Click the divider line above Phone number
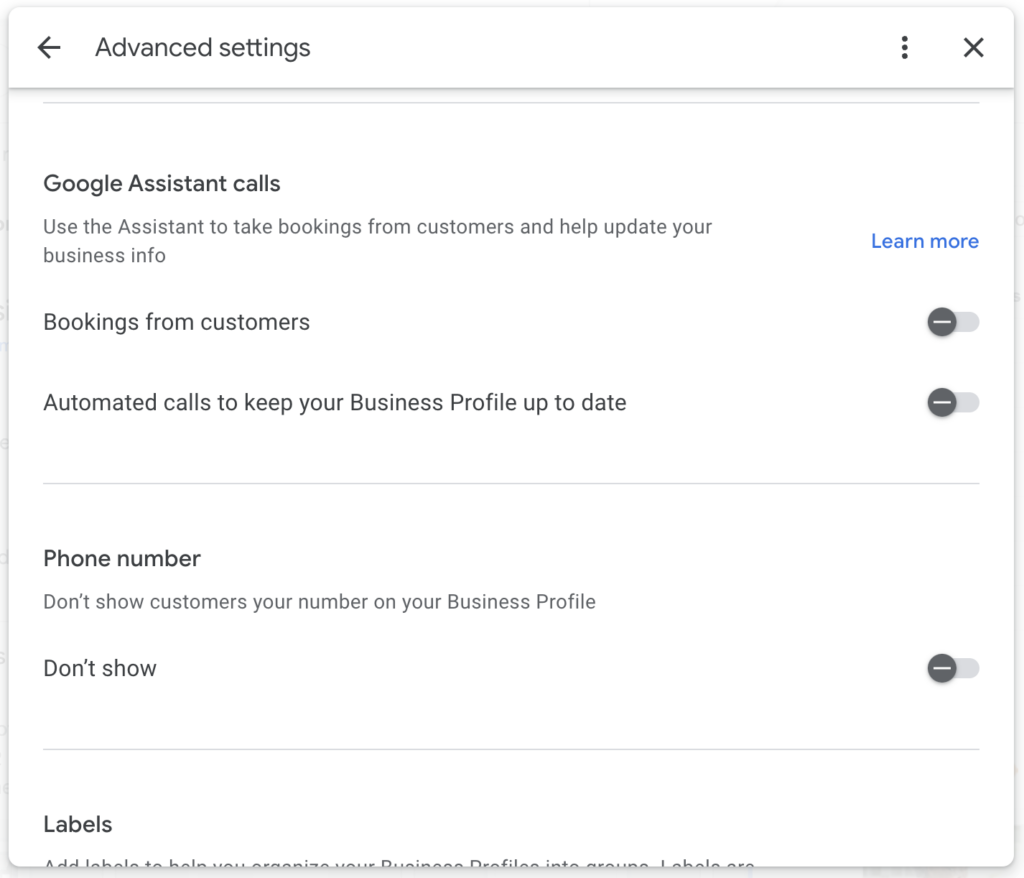The height and width of the screenshot is (878, 1024). tap(511, 484)
